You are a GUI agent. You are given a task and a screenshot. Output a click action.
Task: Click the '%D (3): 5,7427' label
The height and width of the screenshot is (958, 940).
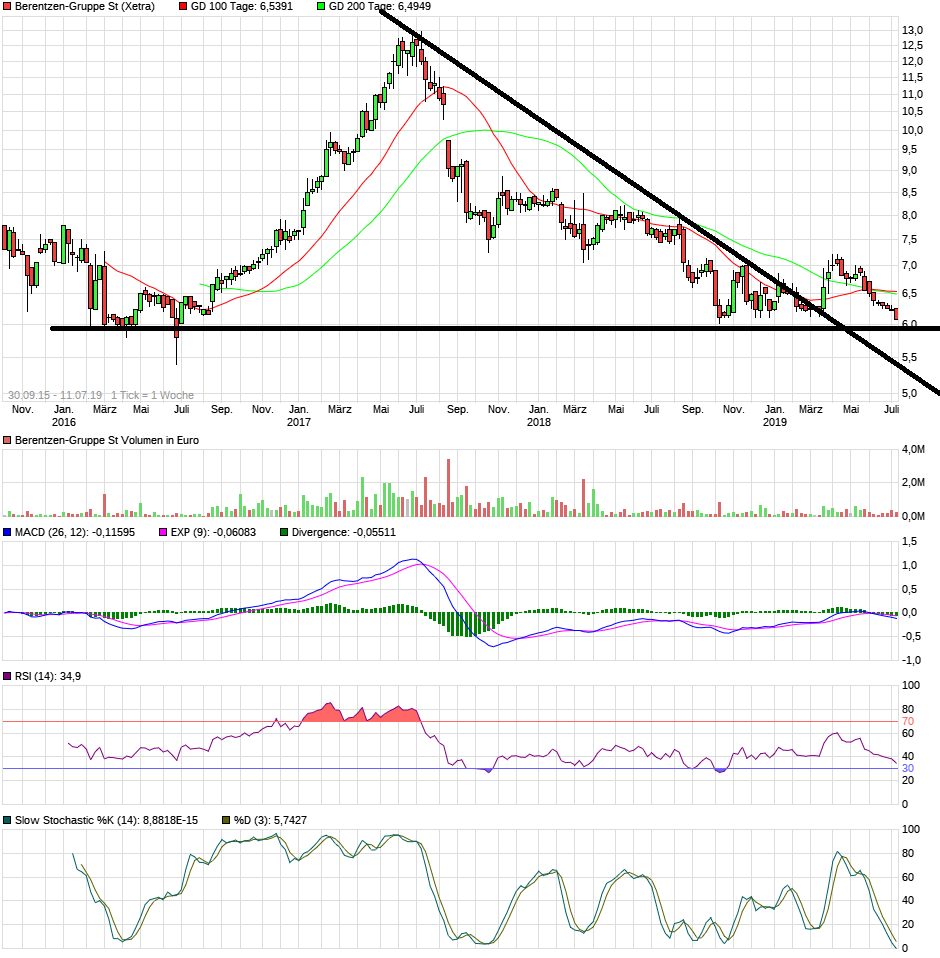point(270,821)
